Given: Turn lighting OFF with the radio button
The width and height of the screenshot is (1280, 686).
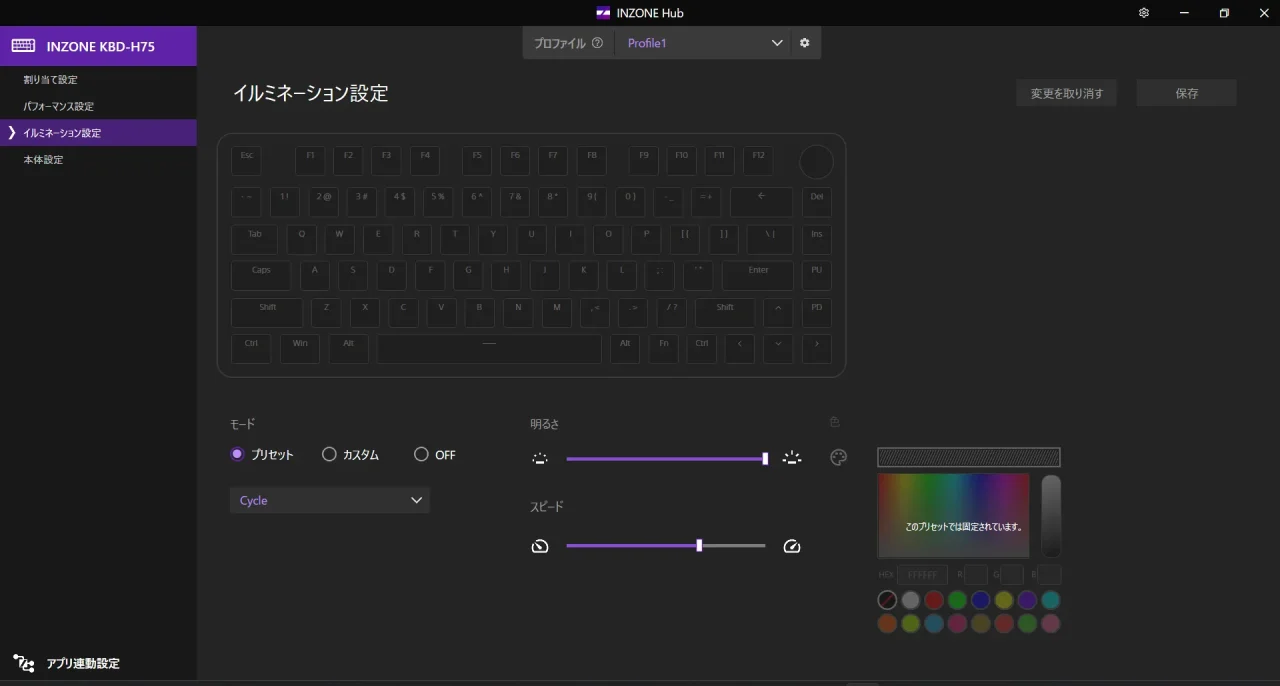Looking at the screenshot, I should pyautogui.click(x=421, y=454).
